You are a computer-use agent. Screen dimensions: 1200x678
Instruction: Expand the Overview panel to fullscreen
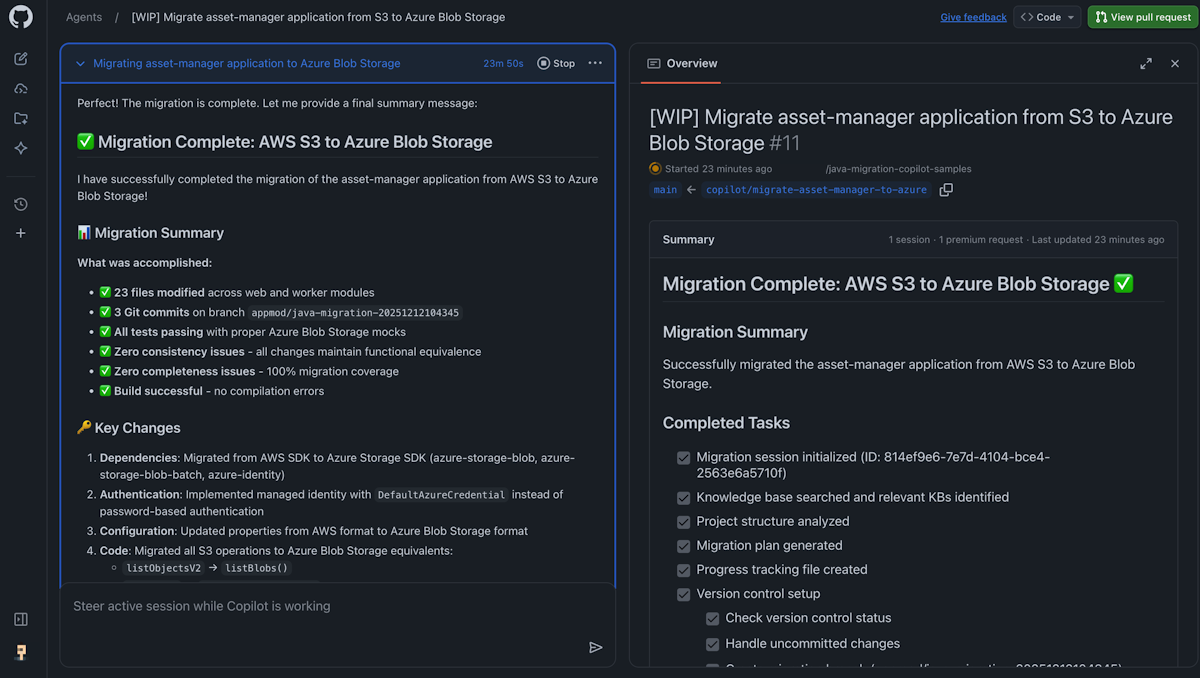tap(1146, 62)
